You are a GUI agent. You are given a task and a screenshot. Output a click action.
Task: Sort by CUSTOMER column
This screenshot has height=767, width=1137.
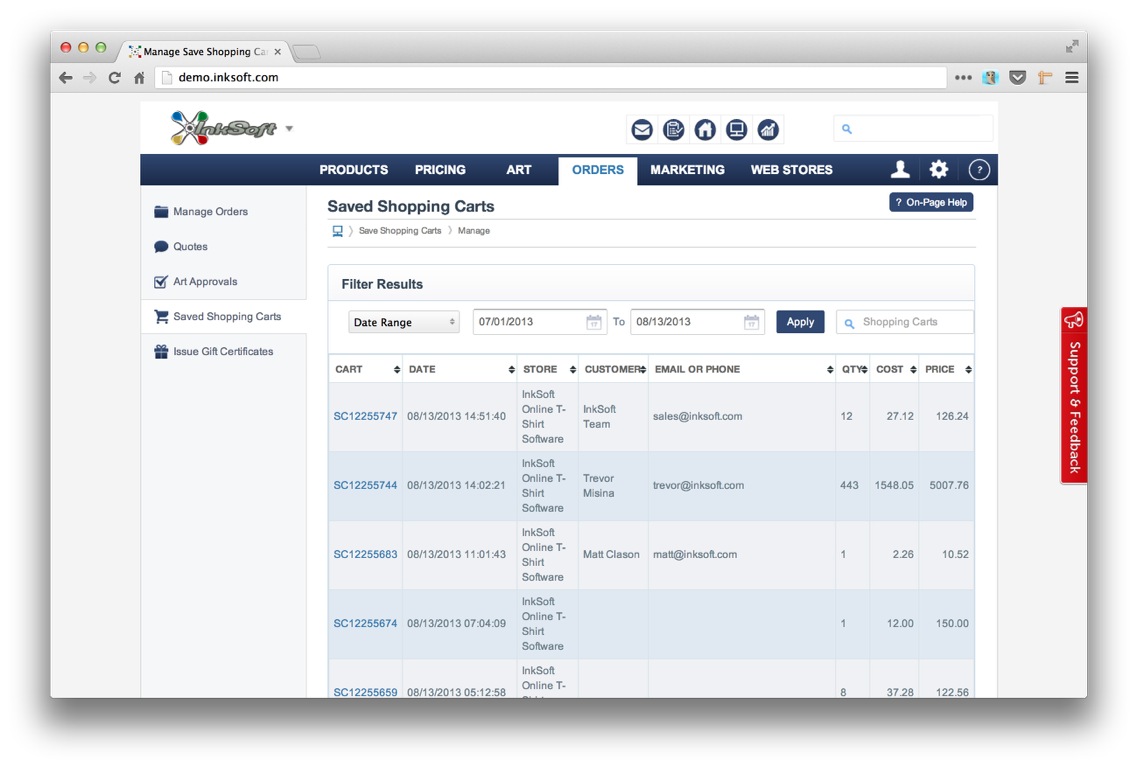pos(613,369)
